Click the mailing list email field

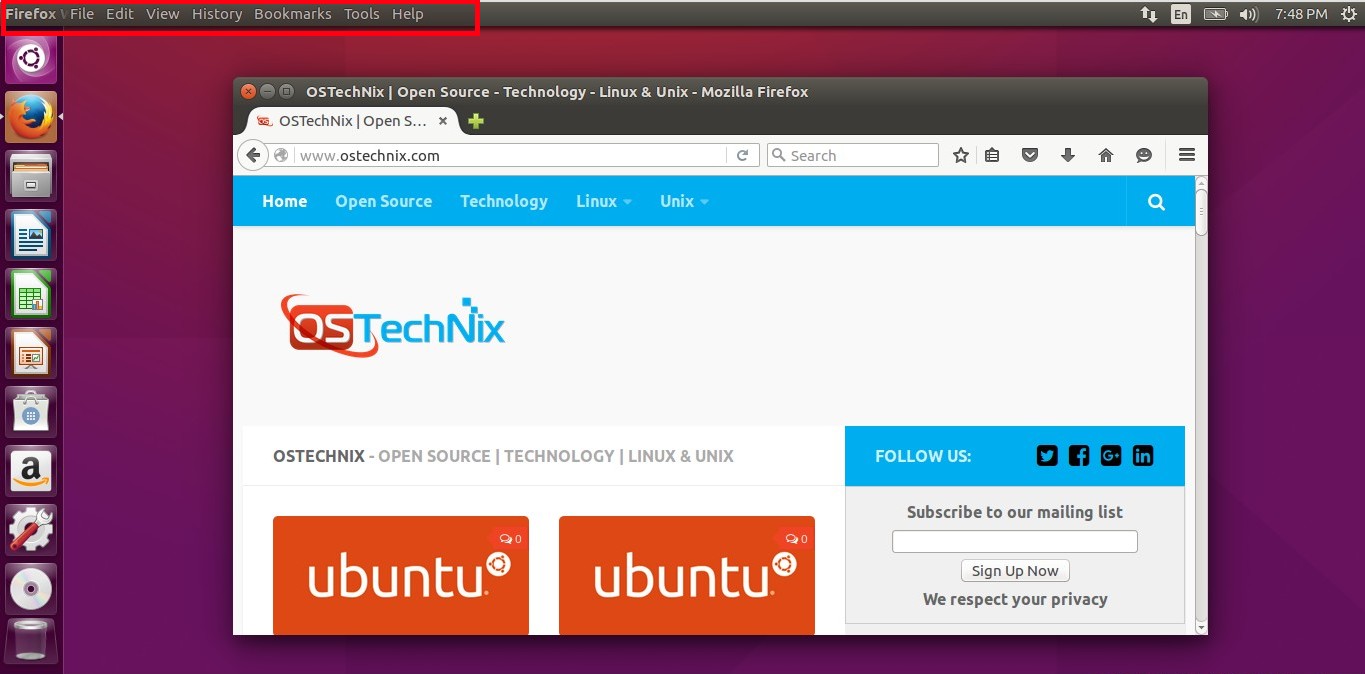[1015, 541]
